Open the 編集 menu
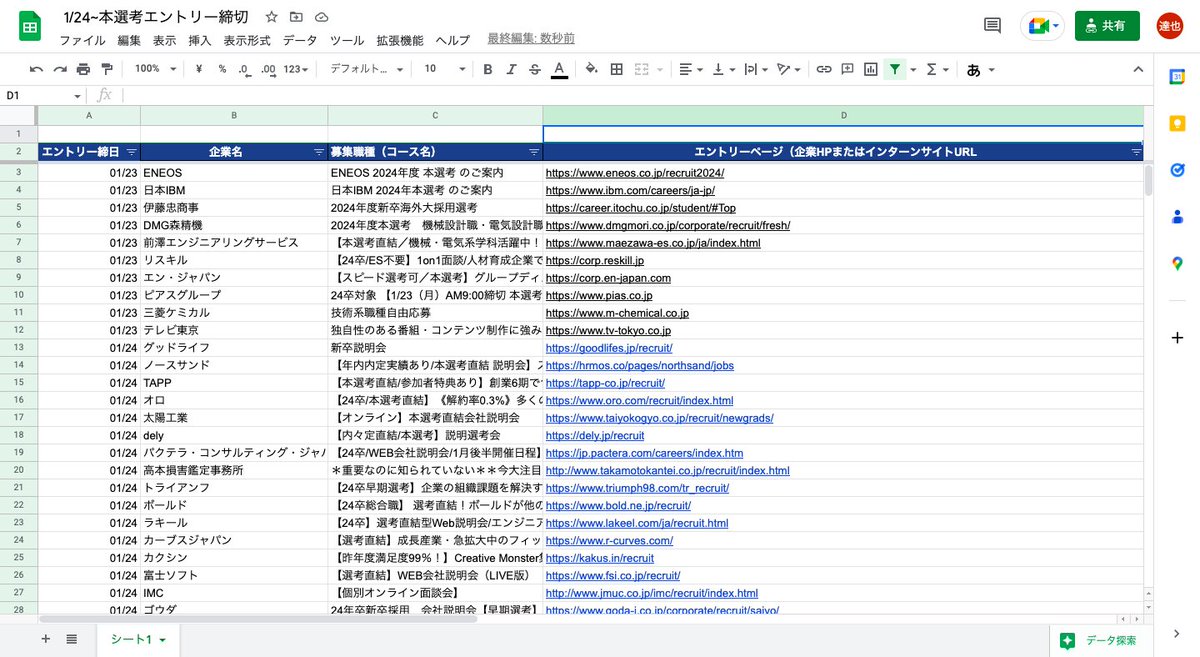 [x=129, y=40]
